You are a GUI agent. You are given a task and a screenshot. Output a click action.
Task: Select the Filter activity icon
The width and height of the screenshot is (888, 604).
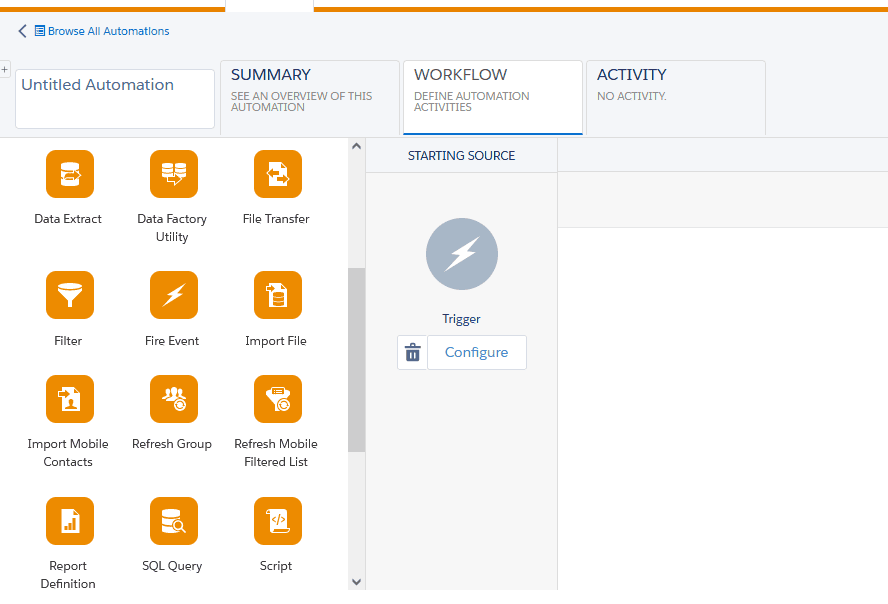tap(69, 295)
